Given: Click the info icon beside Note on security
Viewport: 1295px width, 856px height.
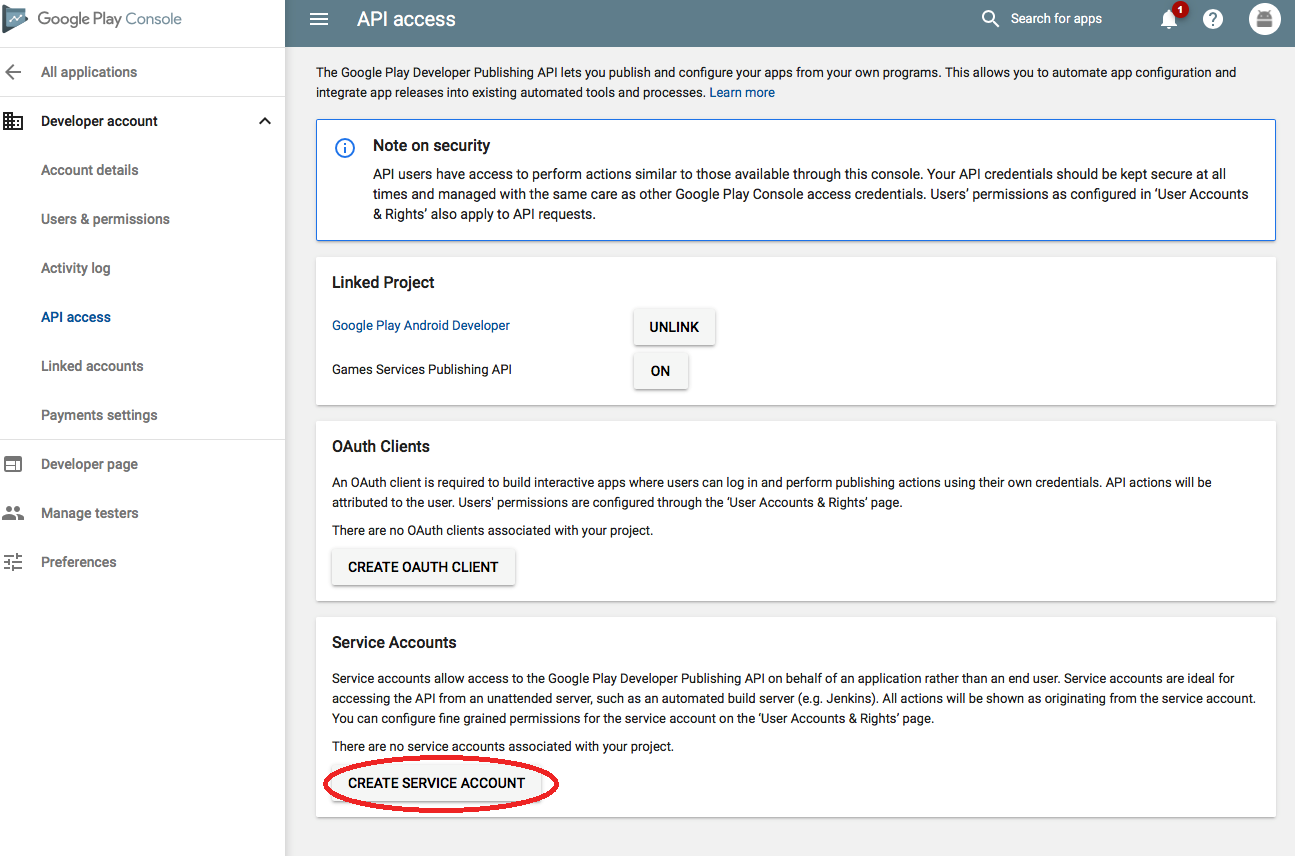Looking at the screenshot, I should pyautogui.click(x=345, y=147).
